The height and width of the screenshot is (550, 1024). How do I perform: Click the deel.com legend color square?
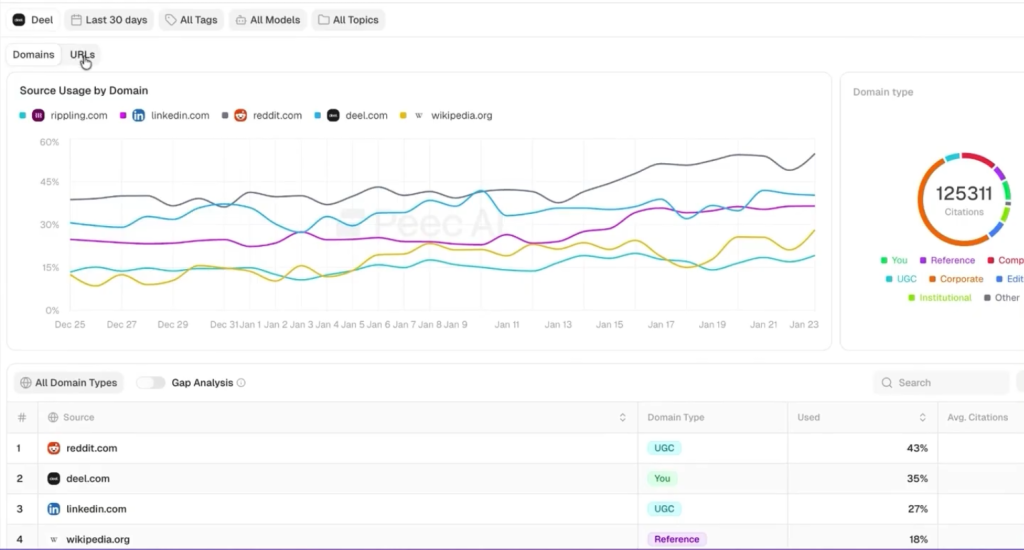317,116
